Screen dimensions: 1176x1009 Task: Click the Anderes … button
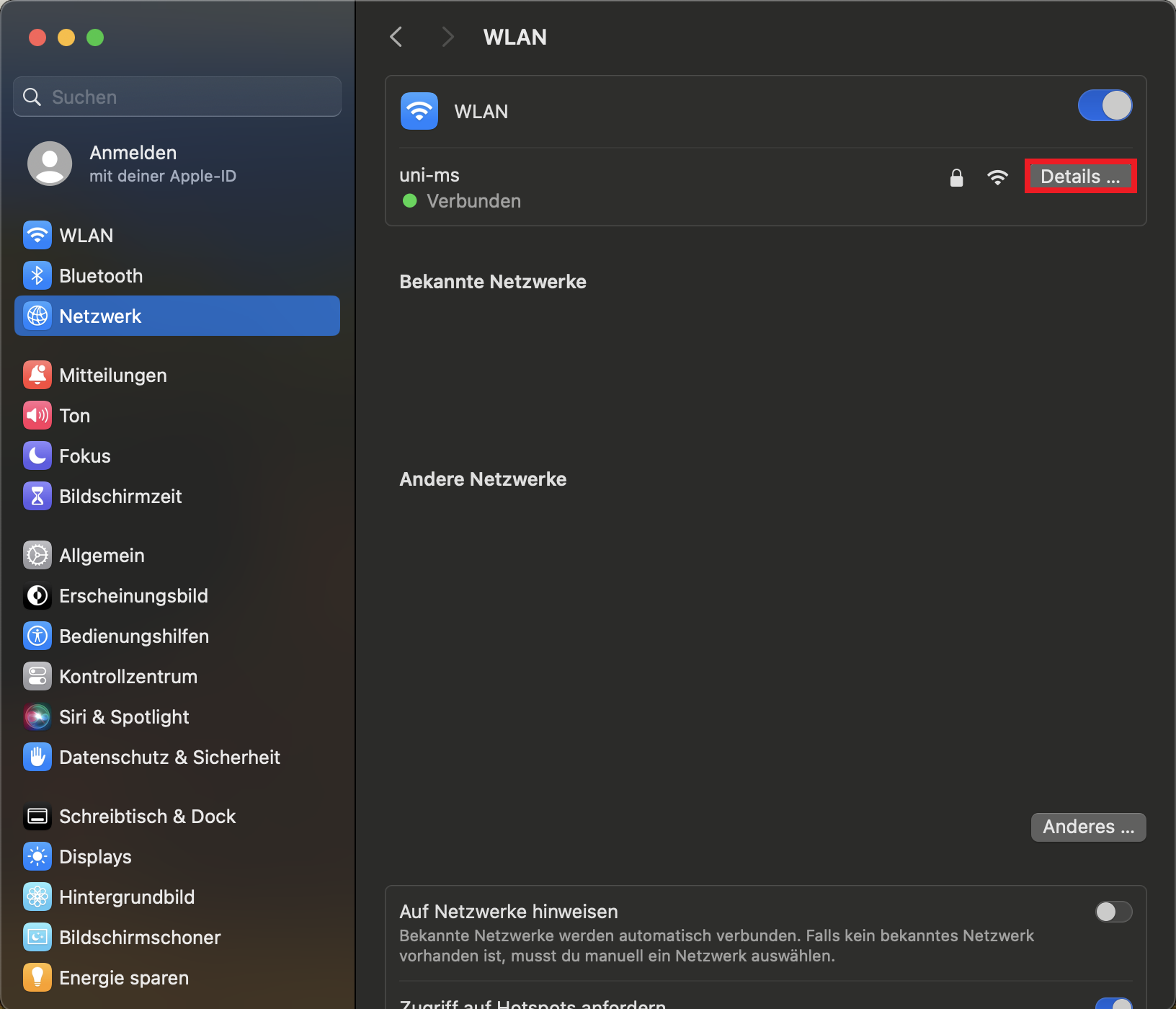(1088, 827)
